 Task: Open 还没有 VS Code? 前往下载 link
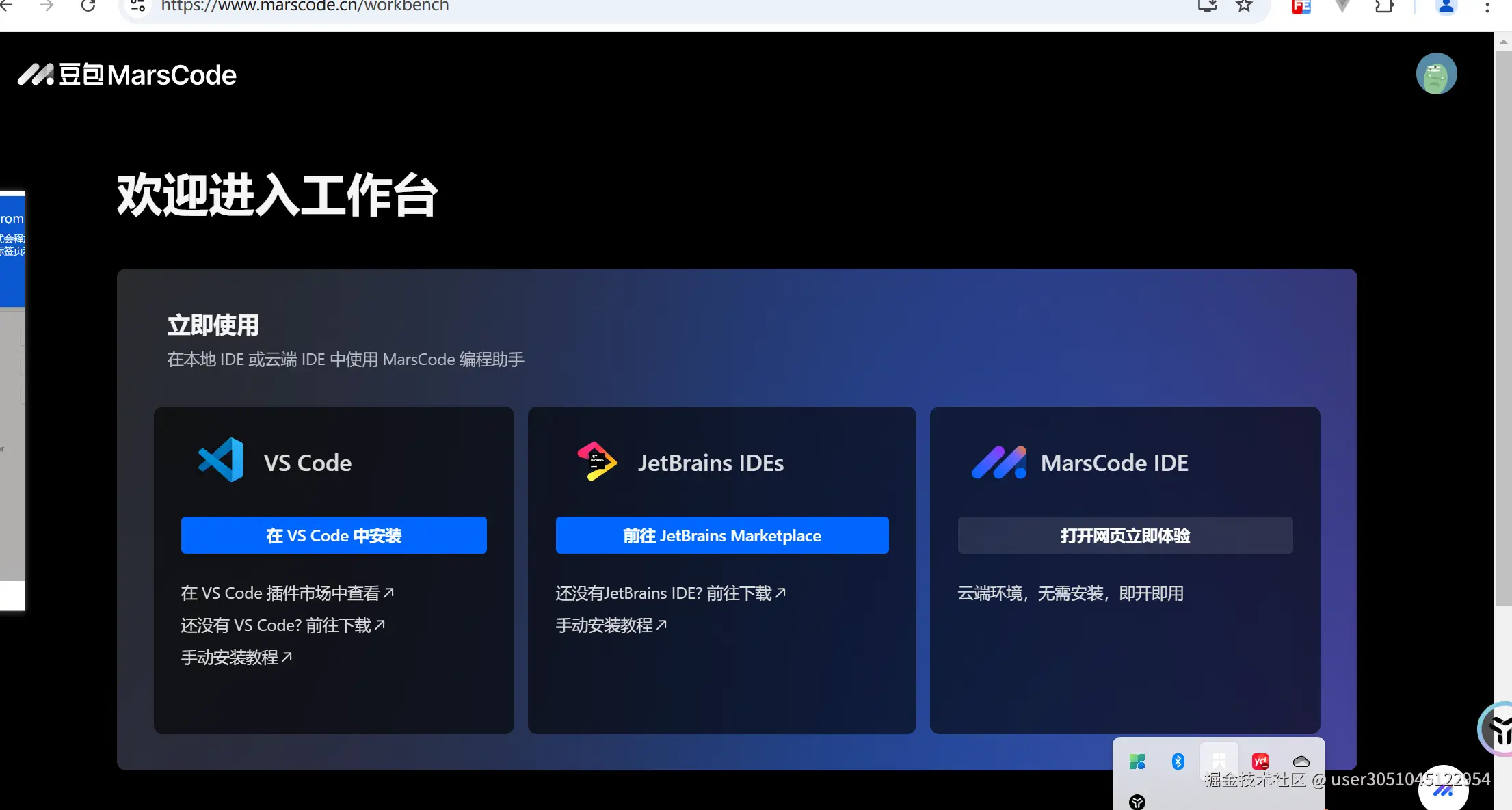[x=282, y=625]
